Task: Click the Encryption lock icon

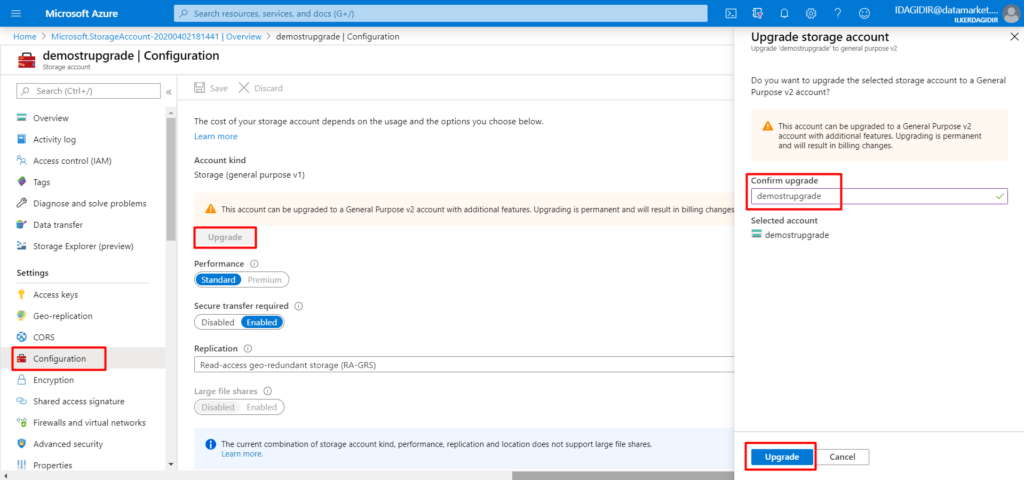Action: click(22, 380)
